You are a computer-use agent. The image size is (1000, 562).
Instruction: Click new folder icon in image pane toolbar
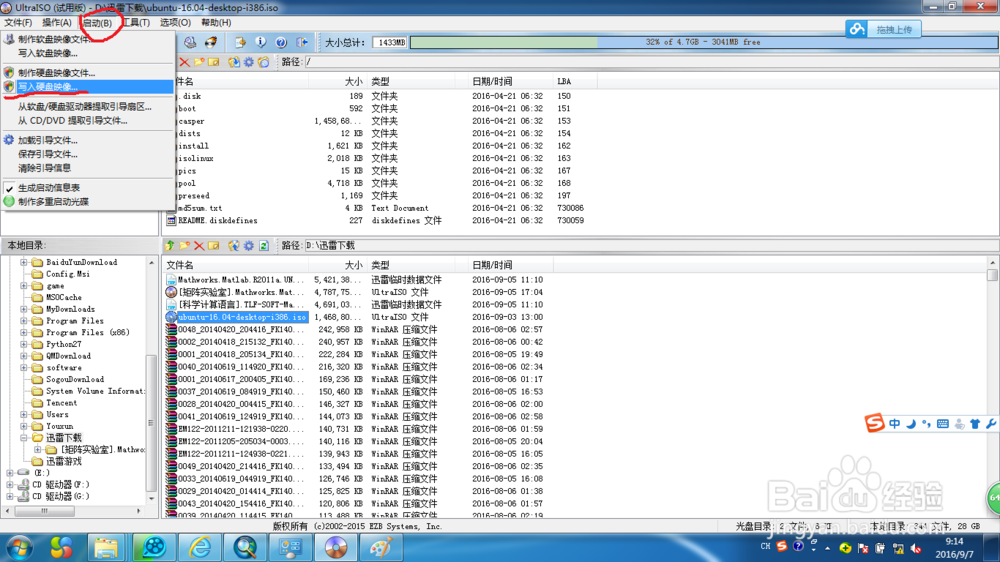point(199,62)
